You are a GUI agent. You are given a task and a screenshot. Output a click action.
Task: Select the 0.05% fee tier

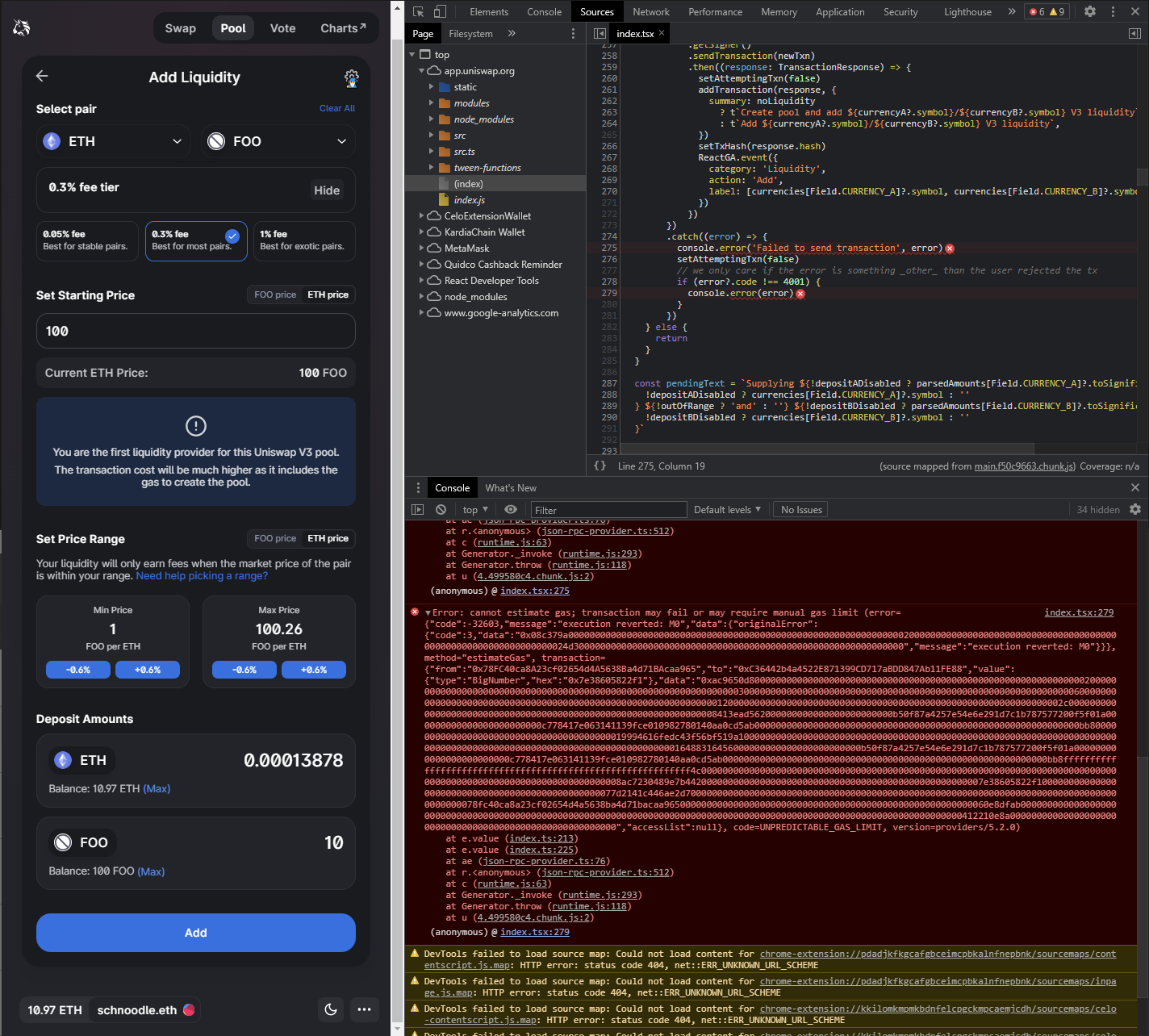pyautogui.click(x=86, y=240)
